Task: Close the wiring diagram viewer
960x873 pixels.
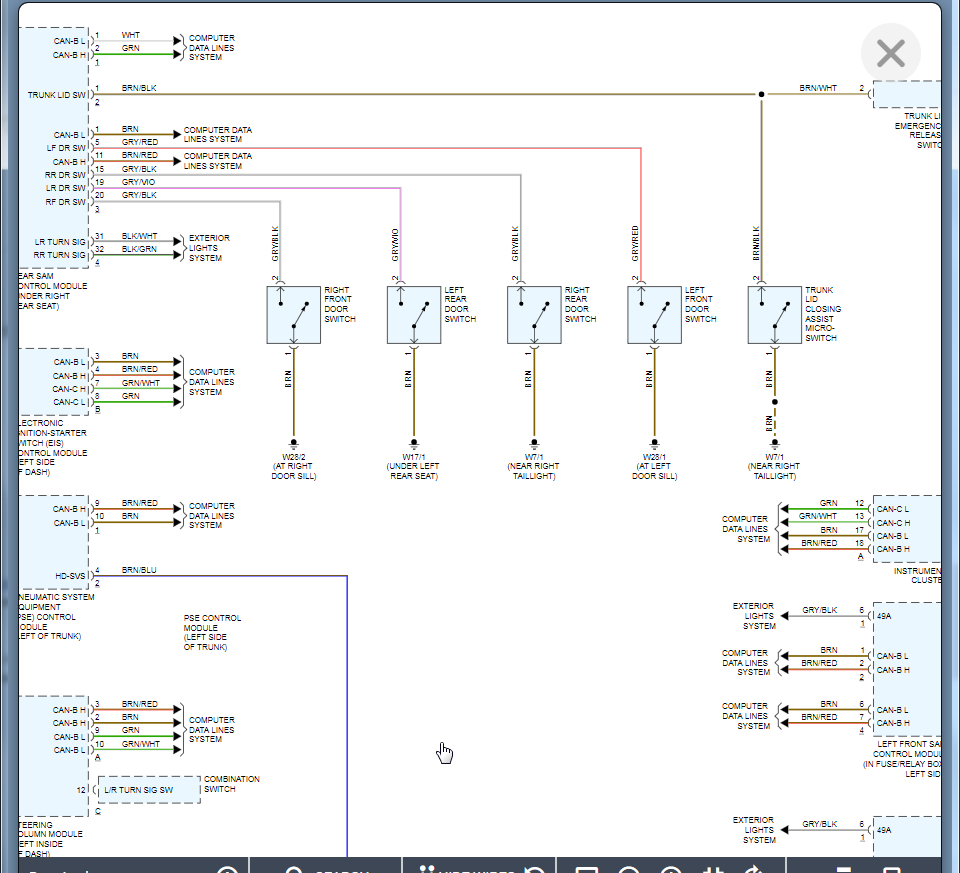Action: (890, 54)
